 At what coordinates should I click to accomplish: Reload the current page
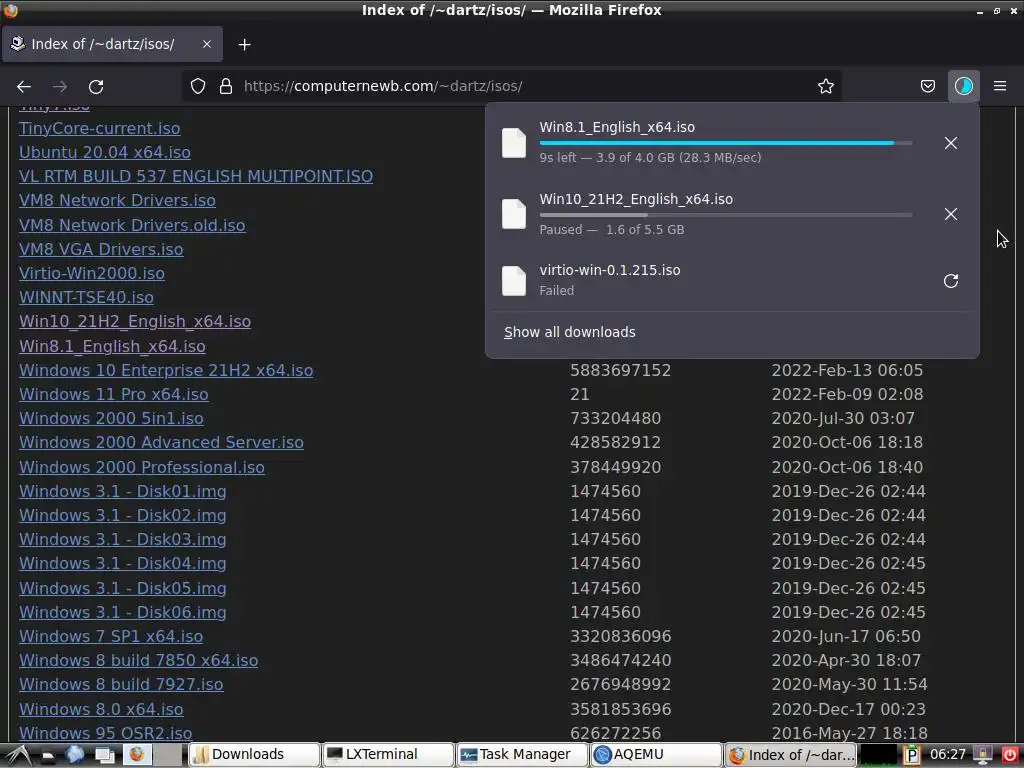[96, 86]
